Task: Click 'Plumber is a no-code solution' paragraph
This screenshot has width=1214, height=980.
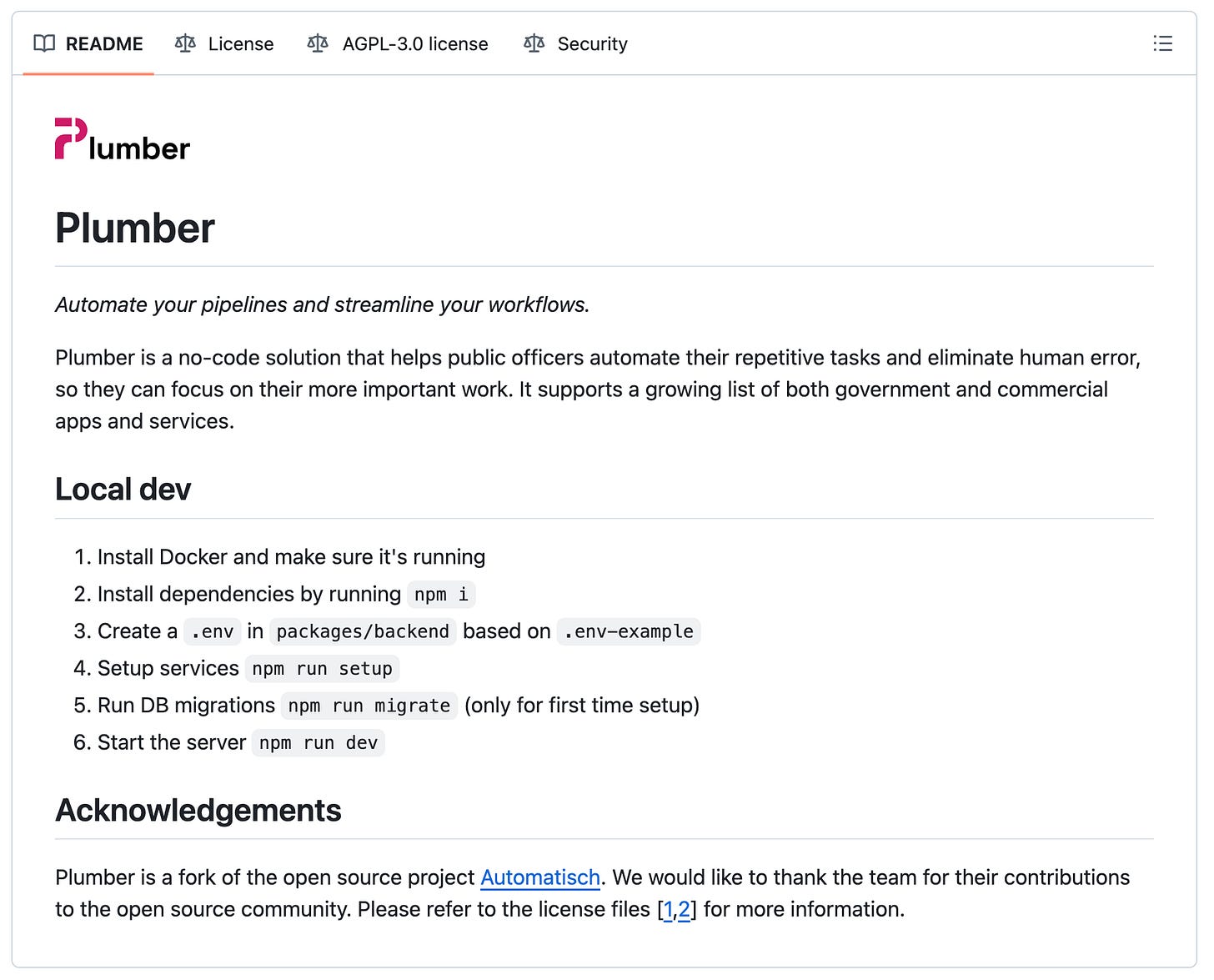Action: point(598,389)
